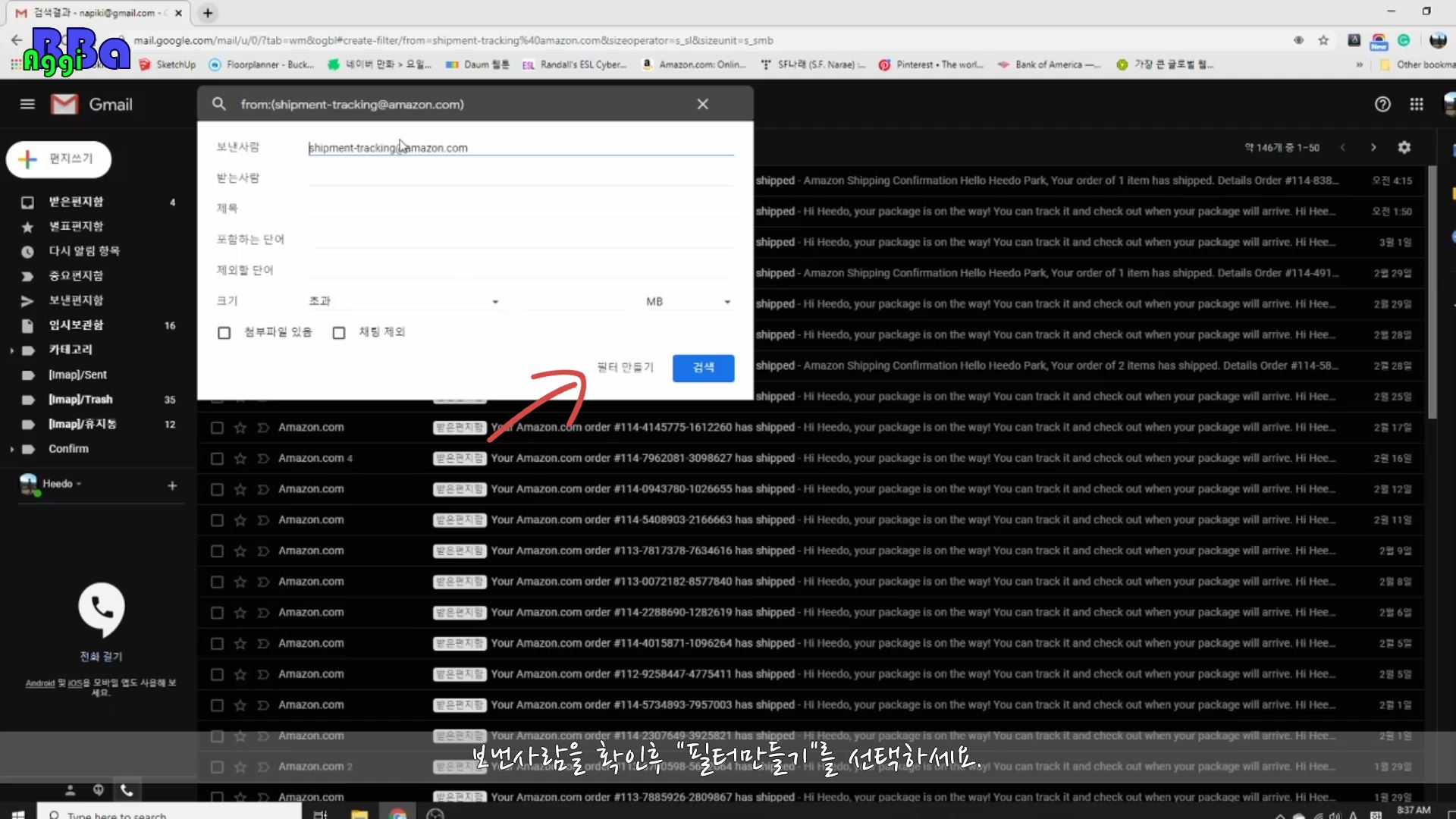Open the Google apps grid icon
Image resolution: width=1456 pixels, height=819 pixels.
click(1416, 104)
